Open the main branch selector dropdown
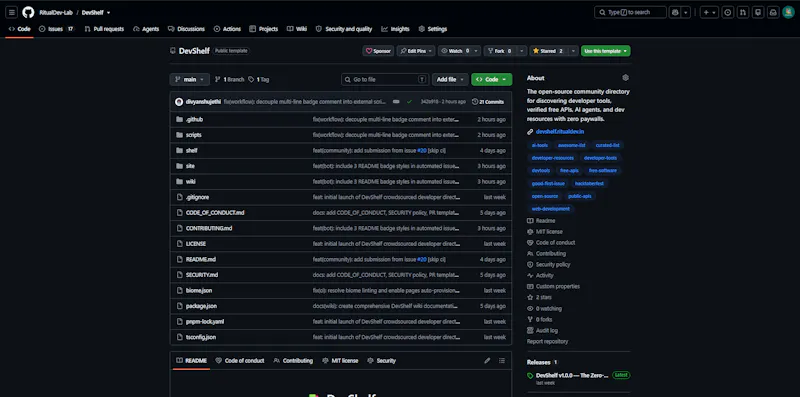Viewport: 800px width, 397px height. pyautogui.click(x=189, y=79)
